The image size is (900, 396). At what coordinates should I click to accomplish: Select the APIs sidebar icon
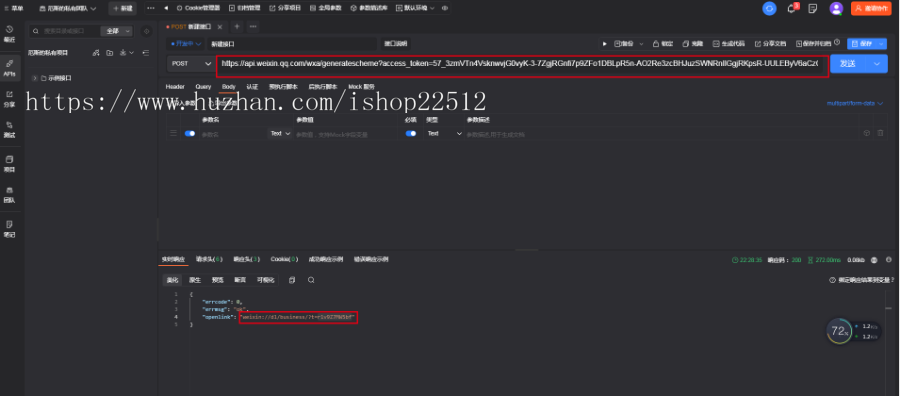pyautogui.click(x=9, y=68)
